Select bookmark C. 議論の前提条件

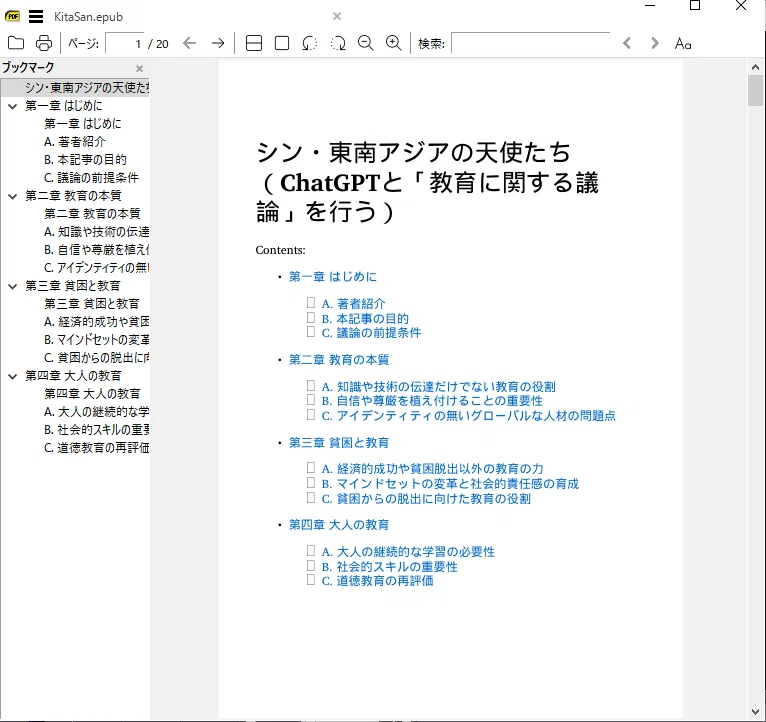(x=91, y=178)
